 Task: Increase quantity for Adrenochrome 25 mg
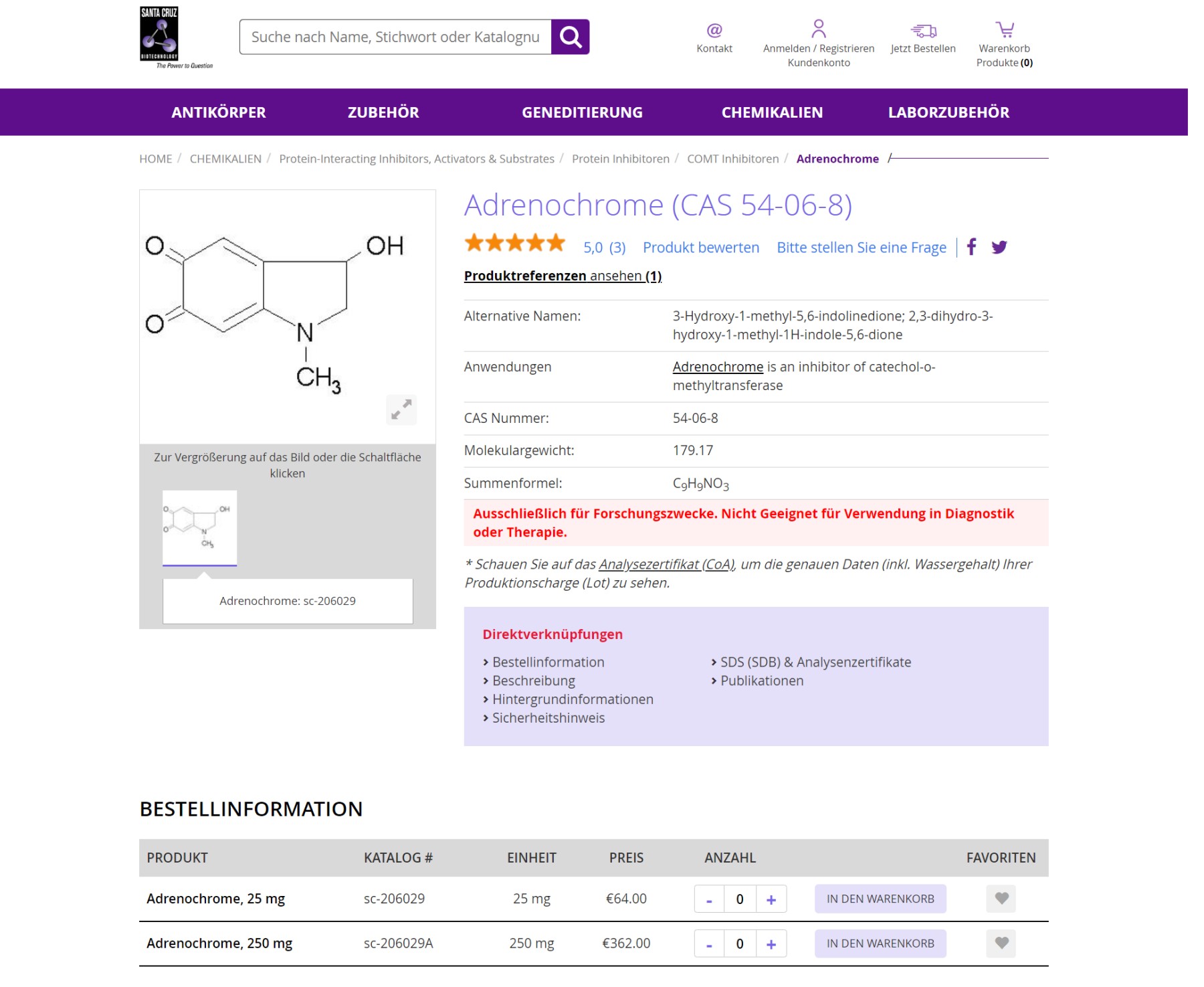coord(771,899)
